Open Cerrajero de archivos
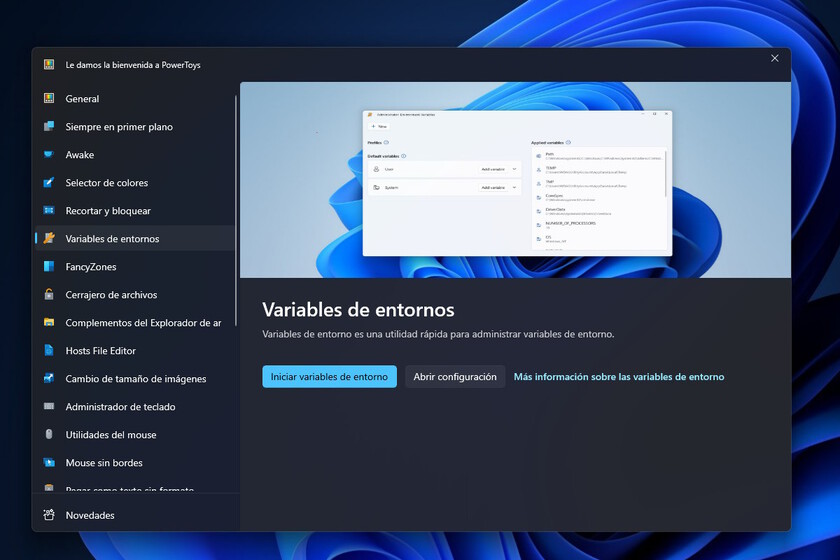The width and height of the screenshot is (840, 560). pyautogui.click(x=134, y=295)
